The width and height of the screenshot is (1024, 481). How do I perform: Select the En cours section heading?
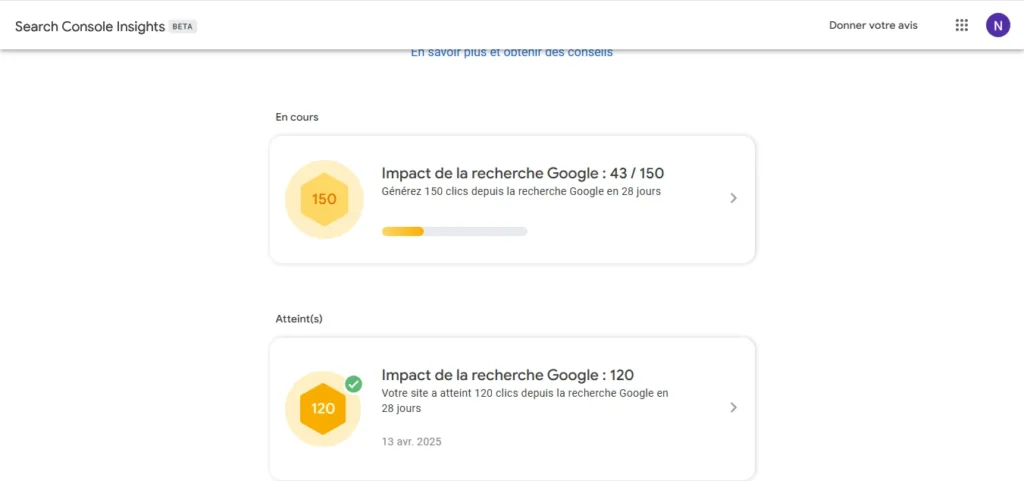[297, 117]
